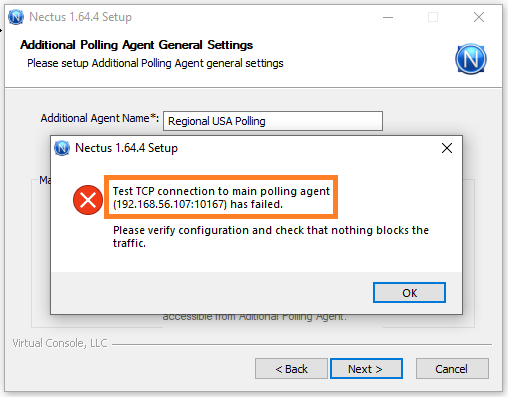The width and height of the screenshot is (510, 402).
Task: Minimize the Nectus Setup window
Action: pos(388,17)
